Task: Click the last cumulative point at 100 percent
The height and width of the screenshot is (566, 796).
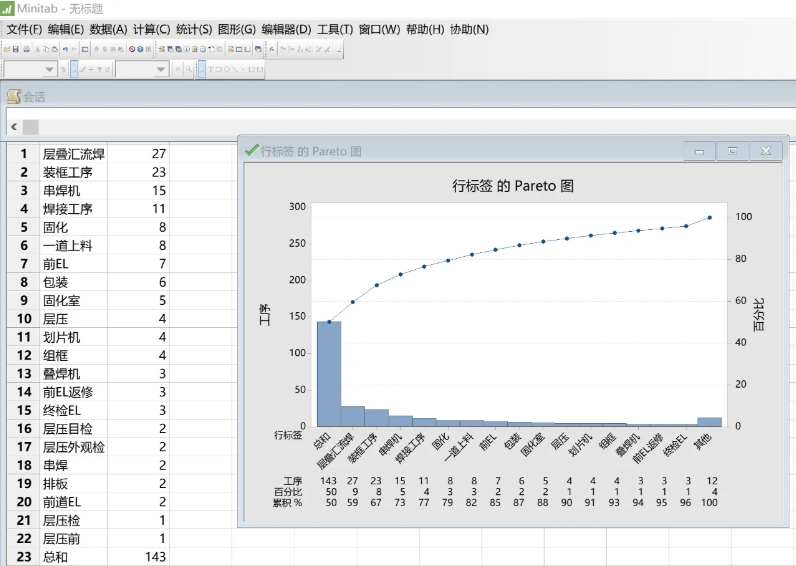Action: 710,217
